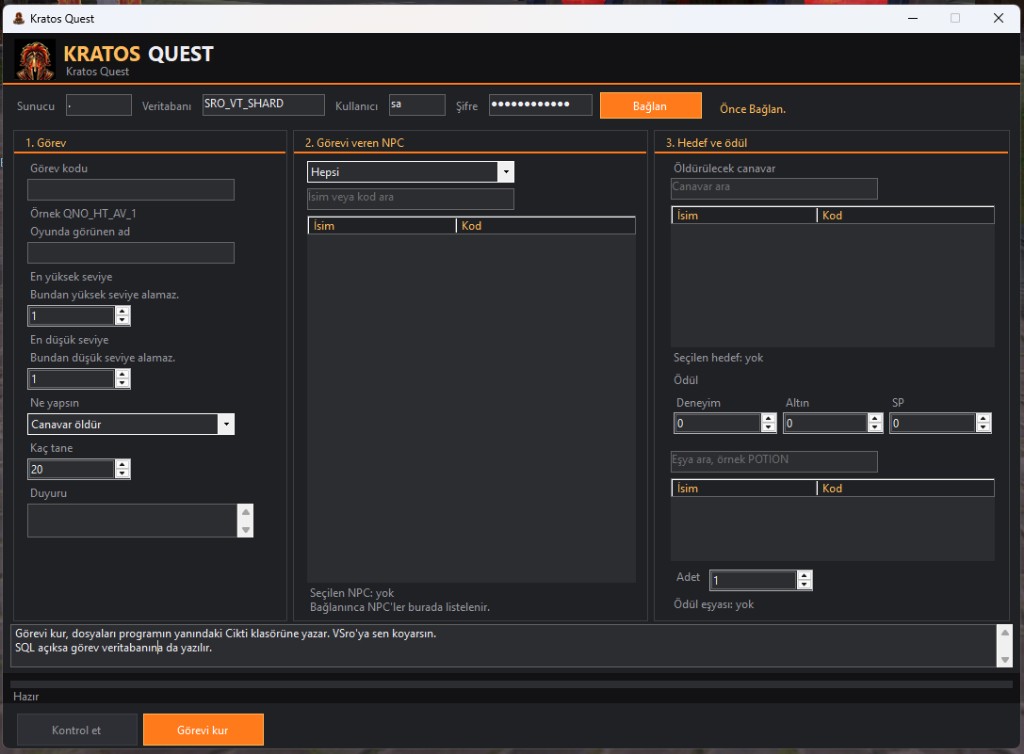Sort reward item list by Kod column
This screenshot has height=754, width=1024.
click(x=905, y=488)
